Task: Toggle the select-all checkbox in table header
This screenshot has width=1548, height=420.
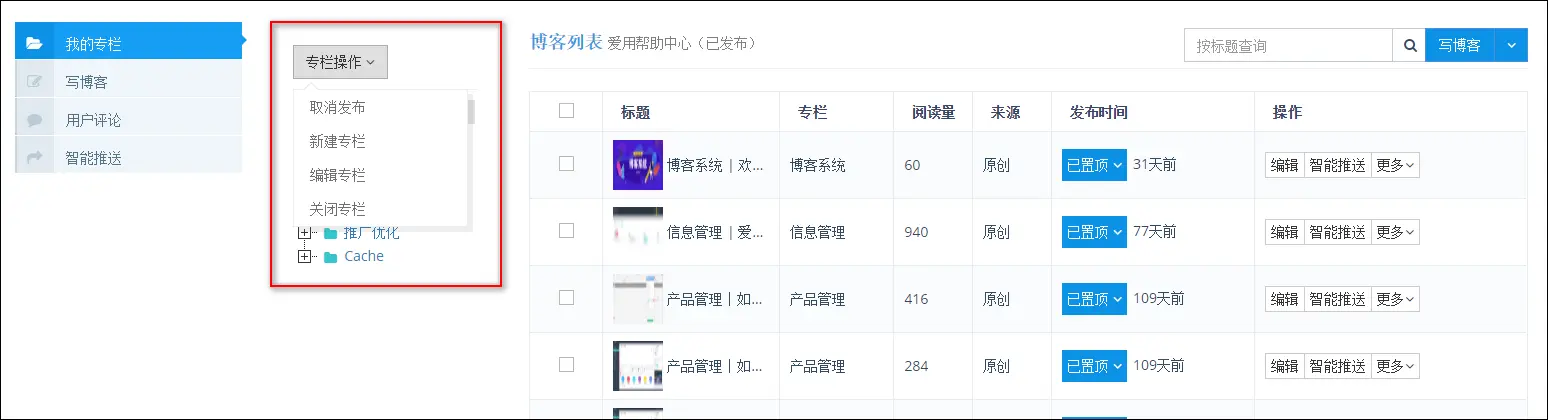Action: [566, 111]
